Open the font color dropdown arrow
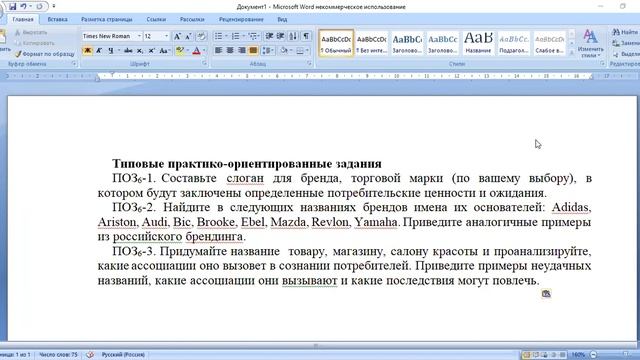The image size is (640, 360). click(x=204, y=51)
